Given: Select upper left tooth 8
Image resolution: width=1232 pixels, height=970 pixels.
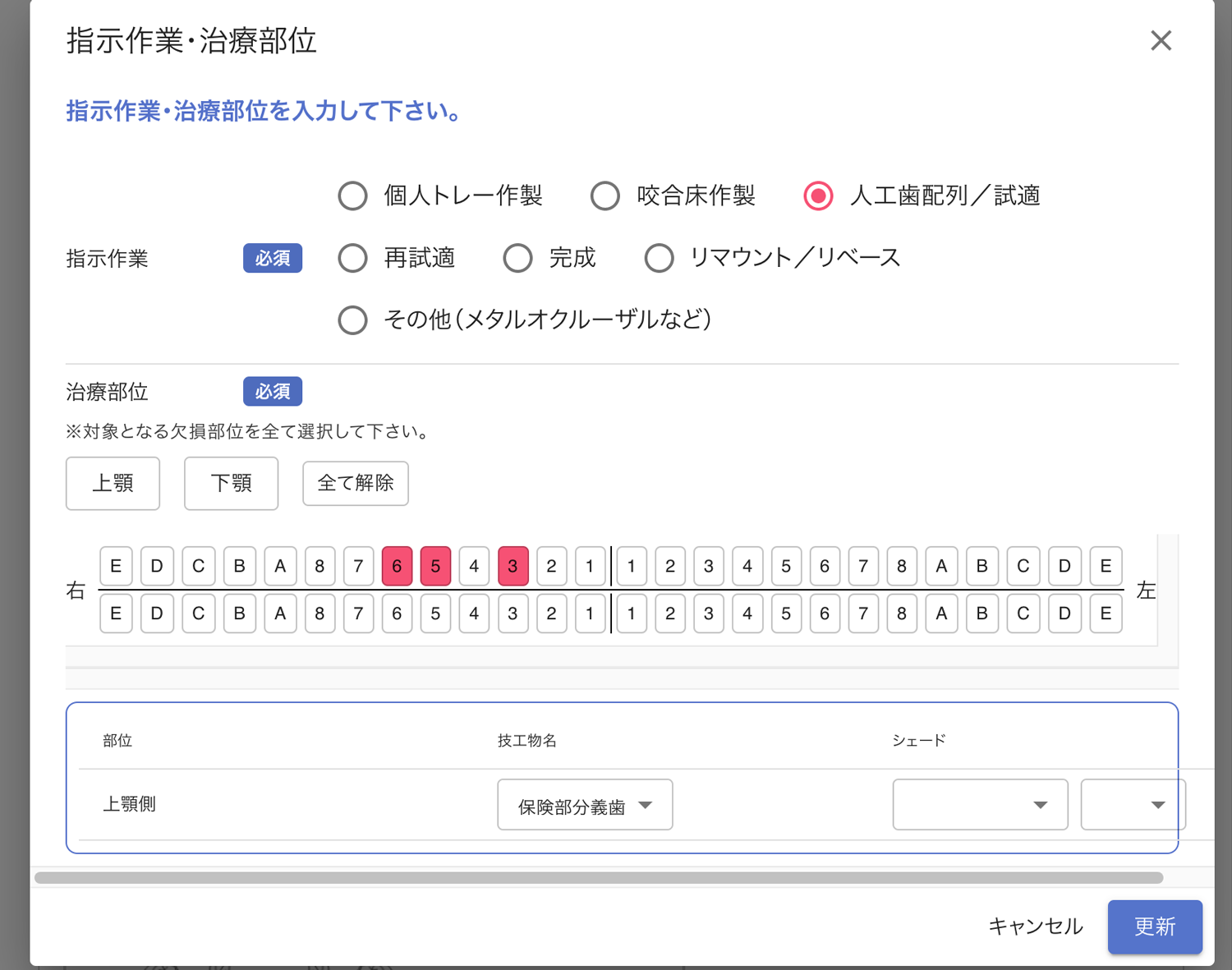Looking at the screenshot, I should tap(901, 566).
